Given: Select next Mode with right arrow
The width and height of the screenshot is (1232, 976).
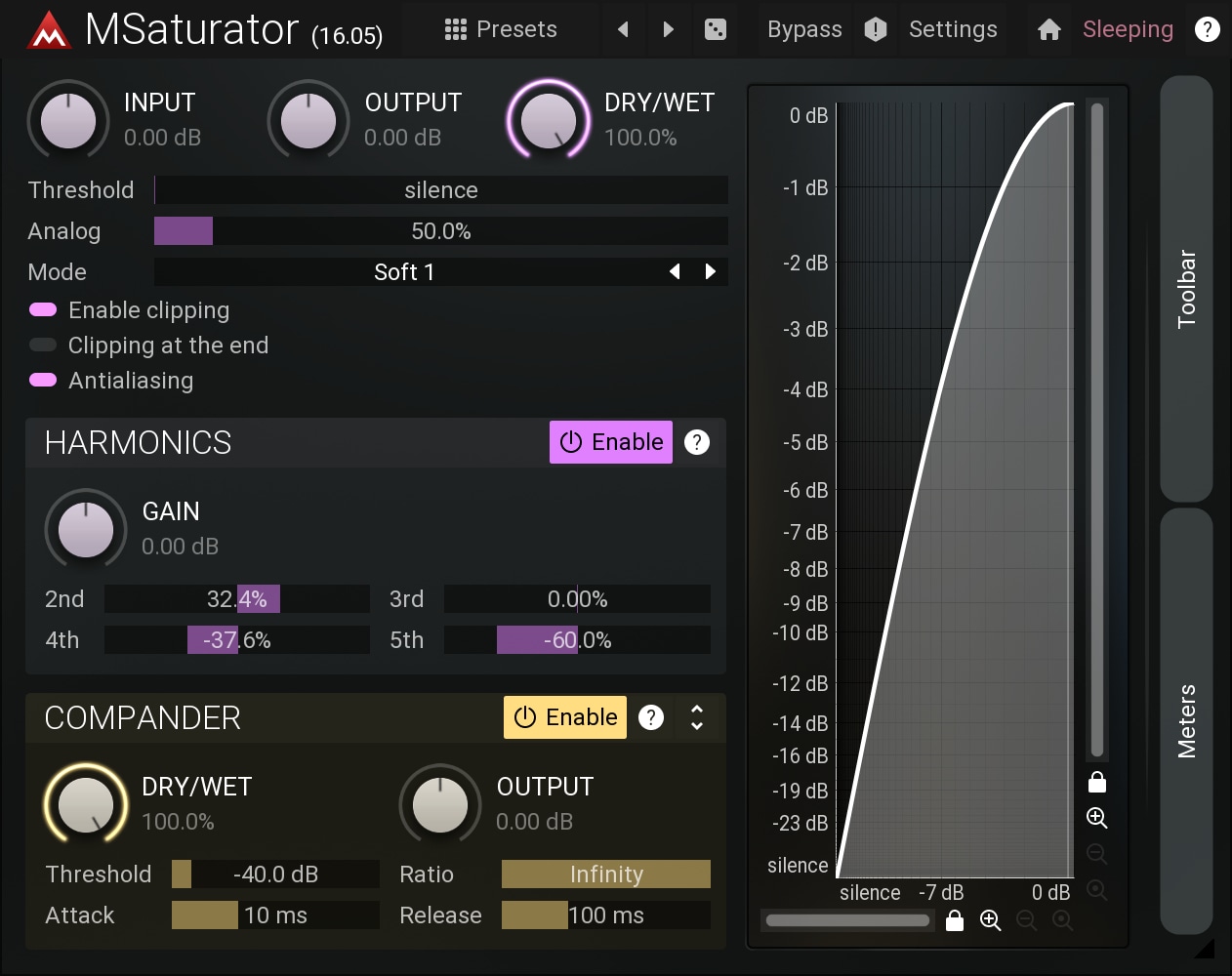Looking at the screenshot, I should (711, 272).
